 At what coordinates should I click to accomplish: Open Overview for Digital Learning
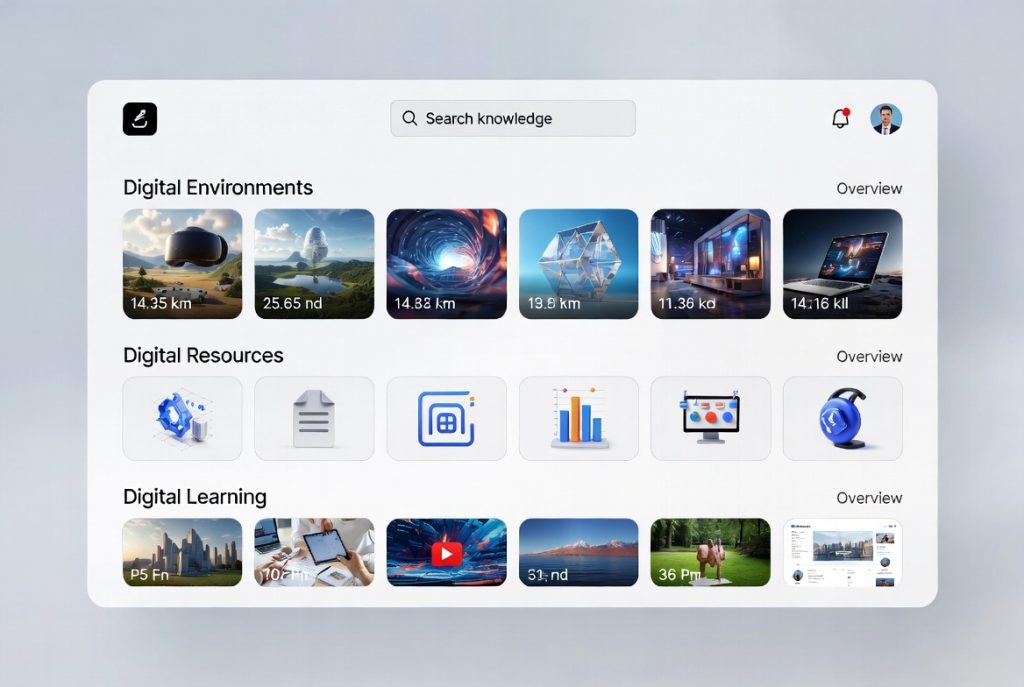point(869,497)
